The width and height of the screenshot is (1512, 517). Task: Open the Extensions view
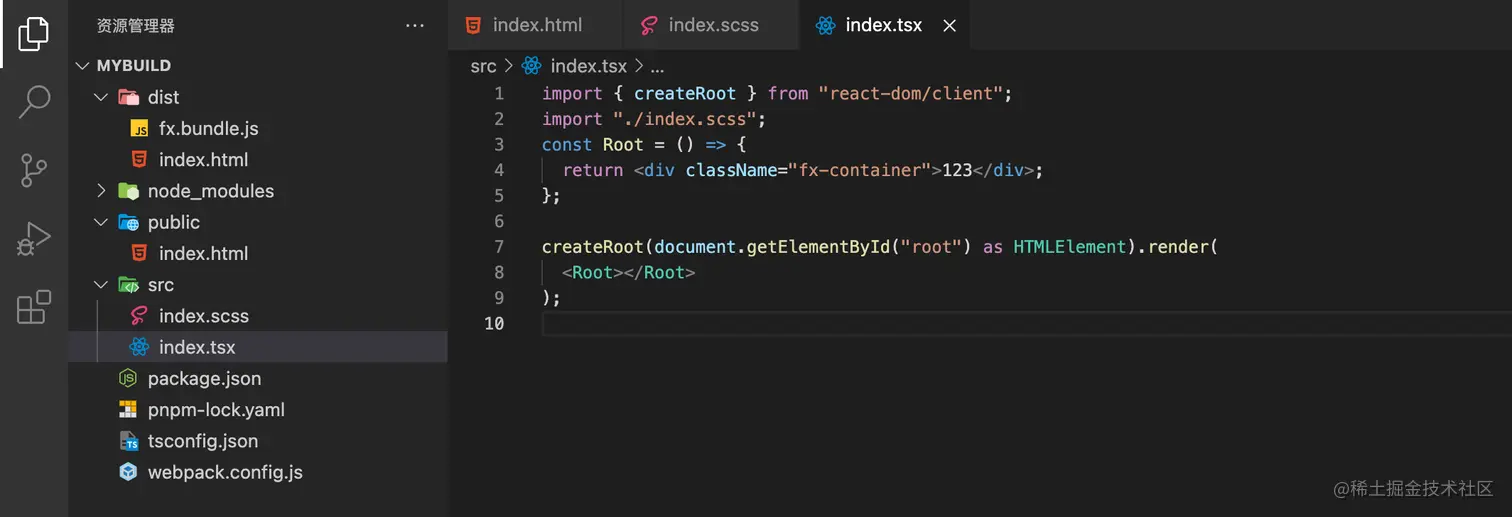(33, 307)
